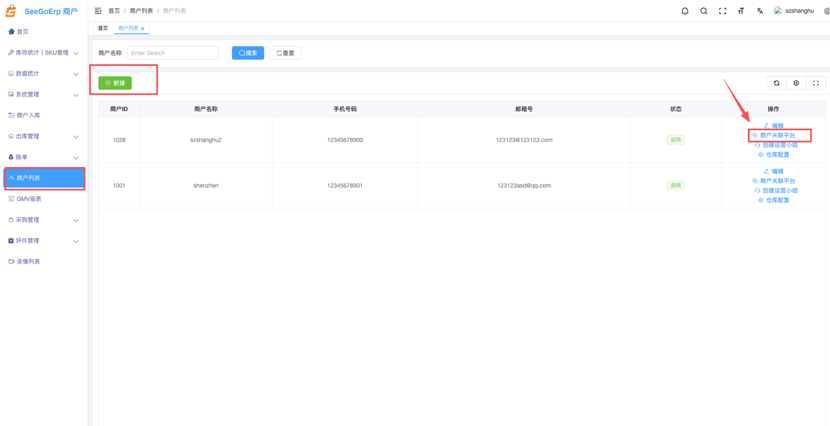Select GMV报表 in the sidebar
The image size is (830, 426).
tap(29, 199)
